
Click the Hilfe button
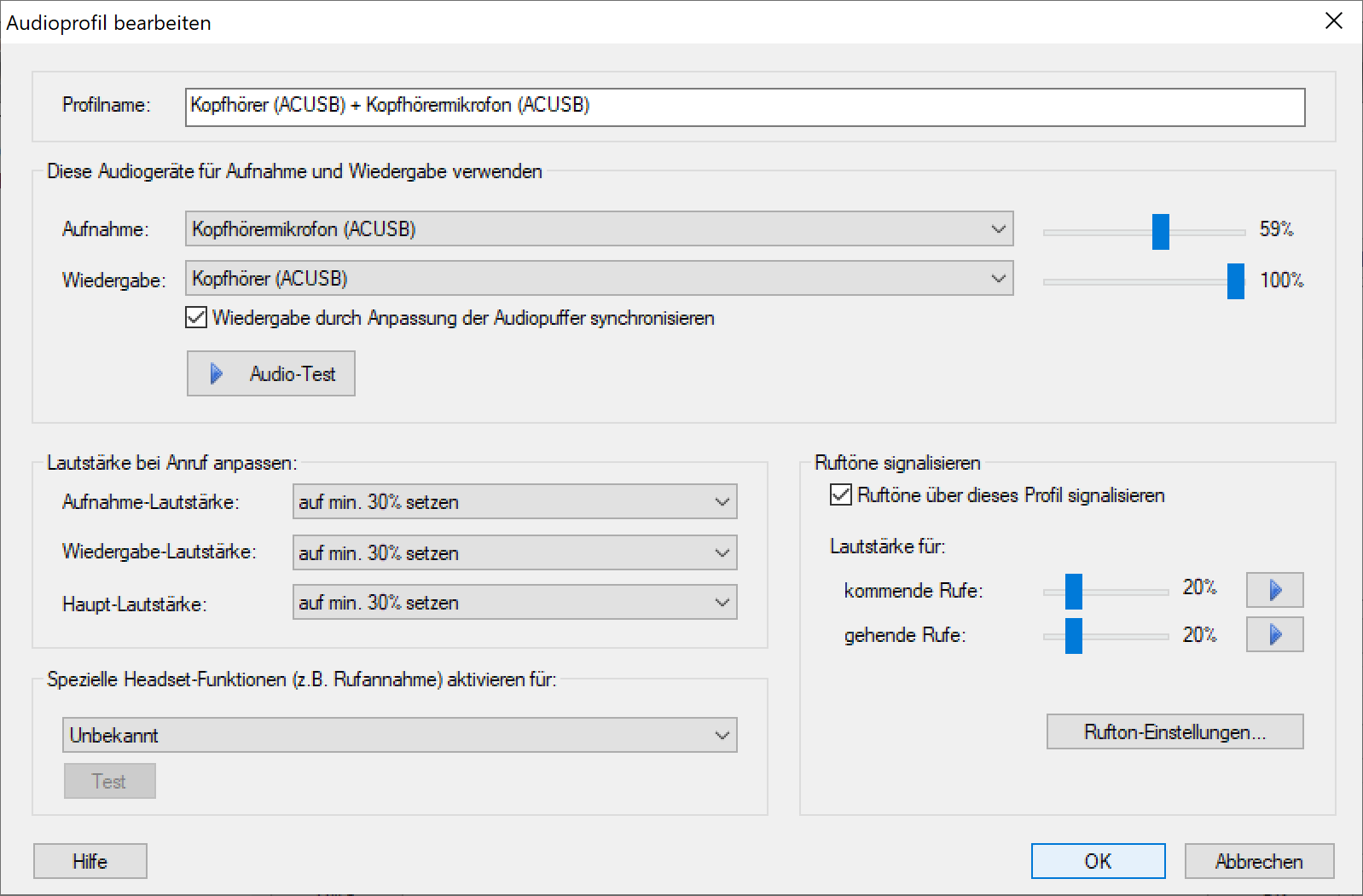tap(90, 861)
